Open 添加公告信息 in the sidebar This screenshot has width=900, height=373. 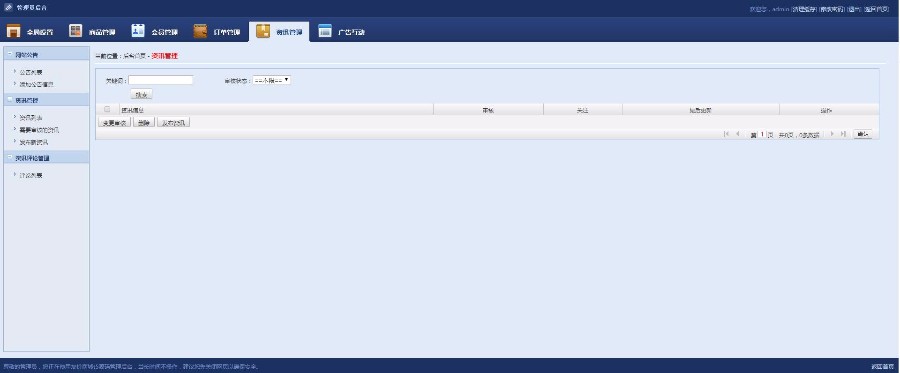(x=36, y=84)
